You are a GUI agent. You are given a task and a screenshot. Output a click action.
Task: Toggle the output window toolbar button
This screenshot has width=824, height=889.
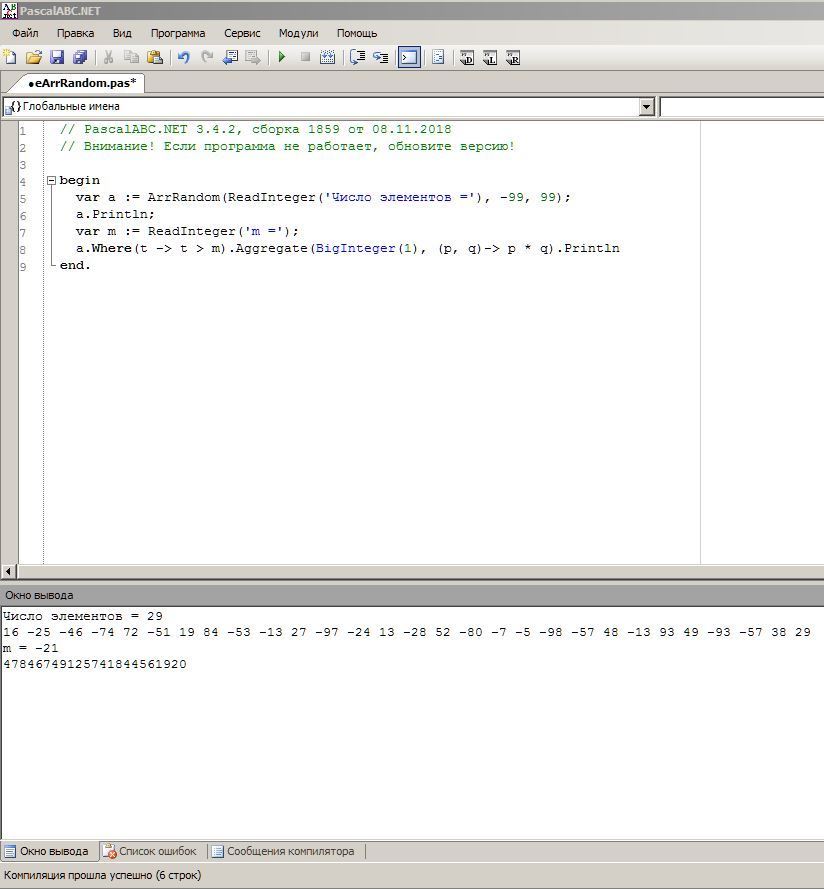click(409, 58)
